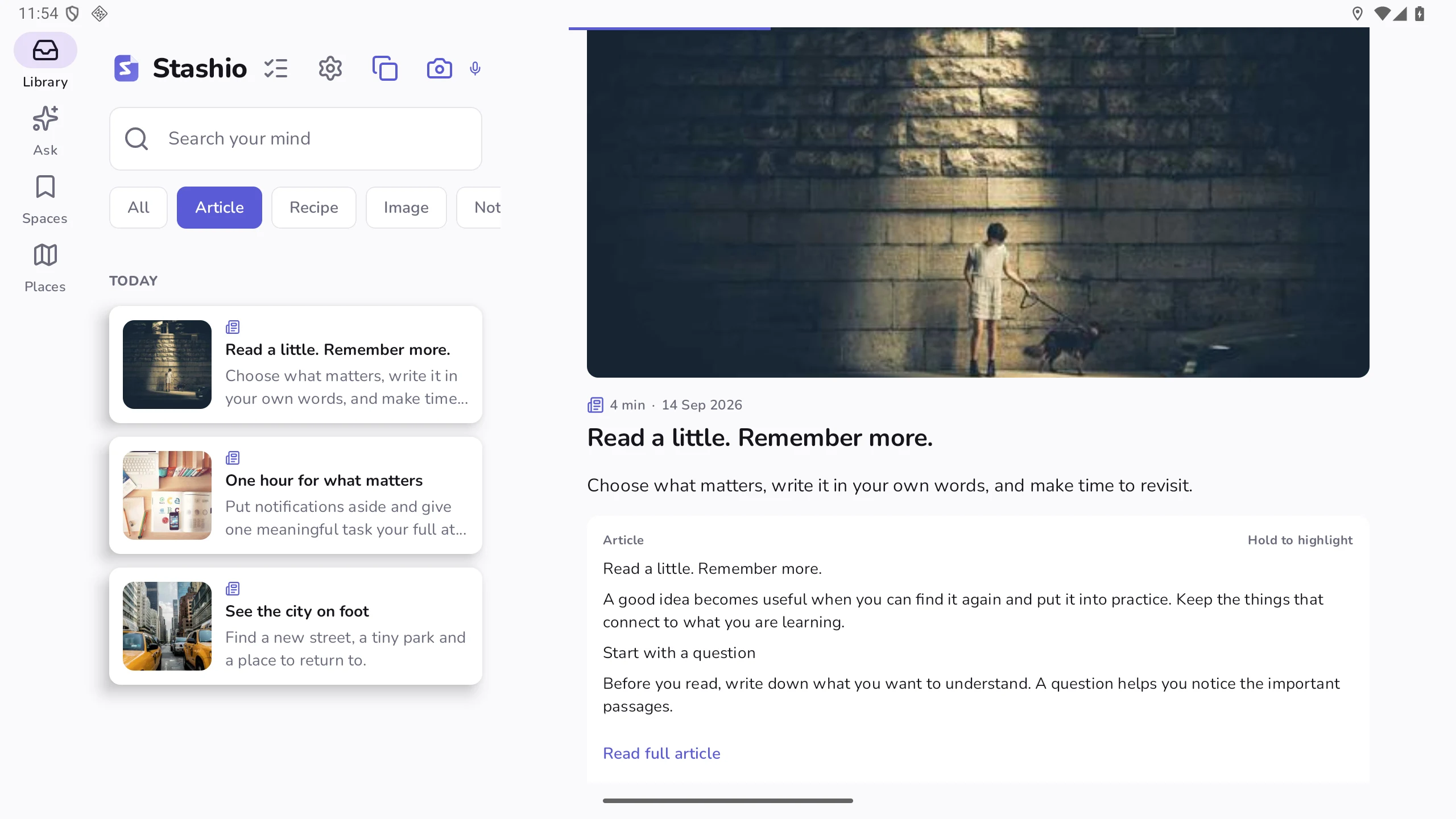1456x819 pixels.
Task: Select the Article filter chip
Action: [x=220, y=208]
